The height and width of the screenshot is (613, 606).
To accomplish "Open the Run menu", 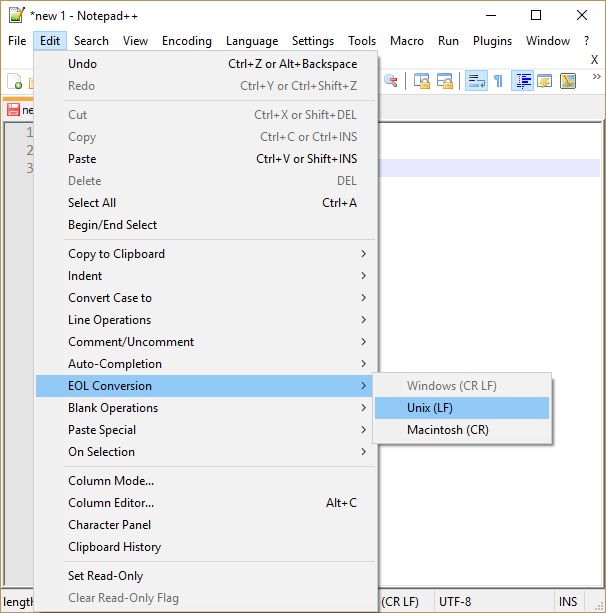I will [x=448, y=41].
